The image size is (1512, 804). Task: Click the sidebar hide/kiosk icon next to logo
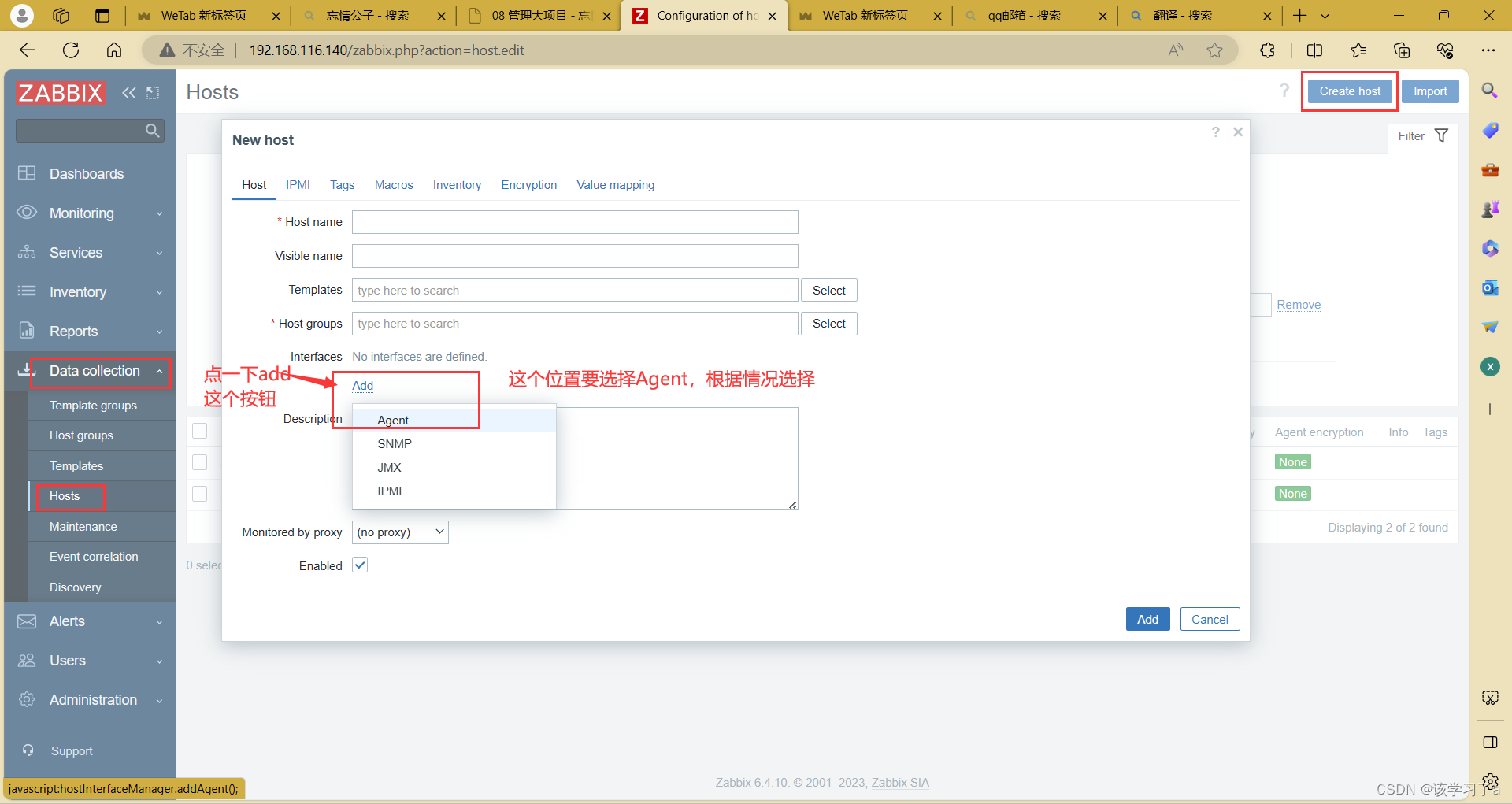pyautogui.click(x=153, y=93)
